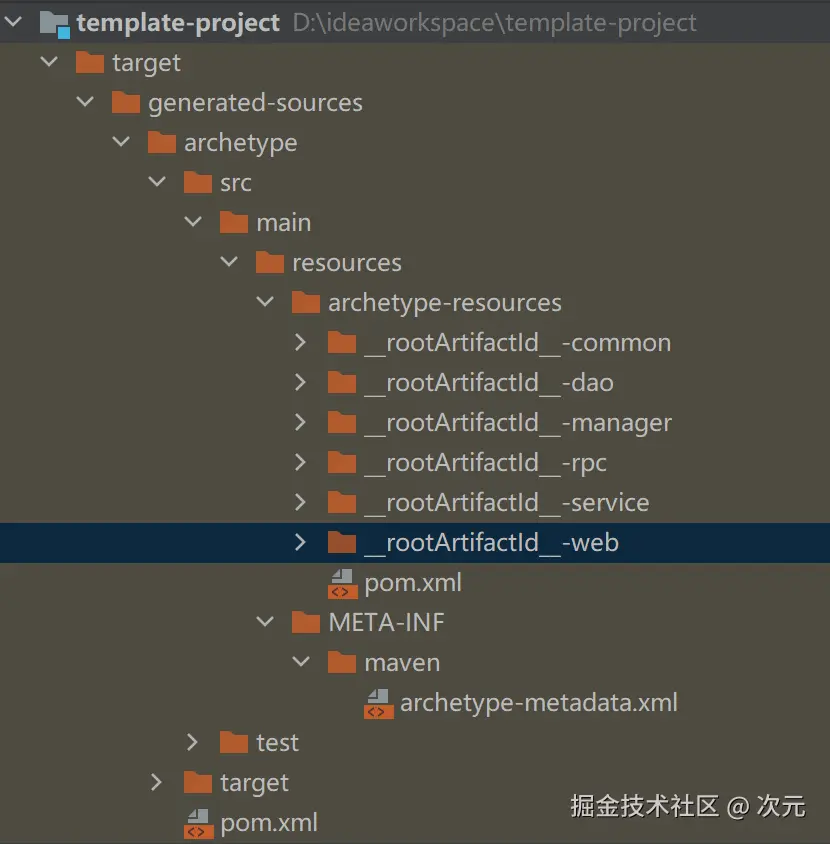Select the __rootArtifactId__-manager folder label

(518, 423)
